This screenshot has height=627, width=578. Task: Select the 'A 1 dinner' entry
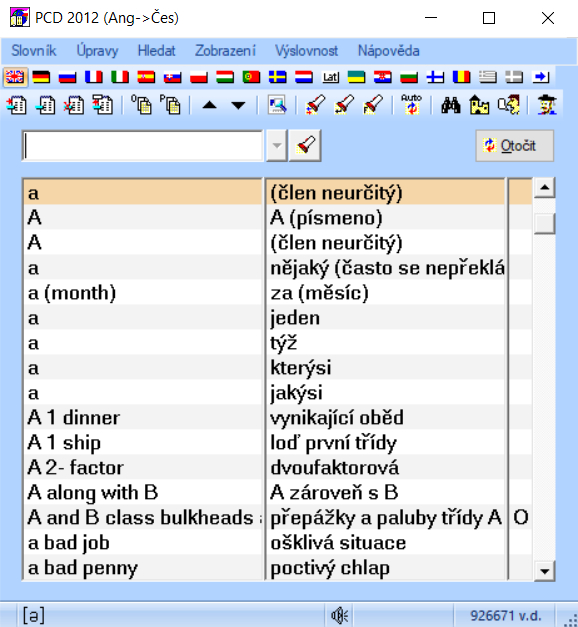(143, 417)
